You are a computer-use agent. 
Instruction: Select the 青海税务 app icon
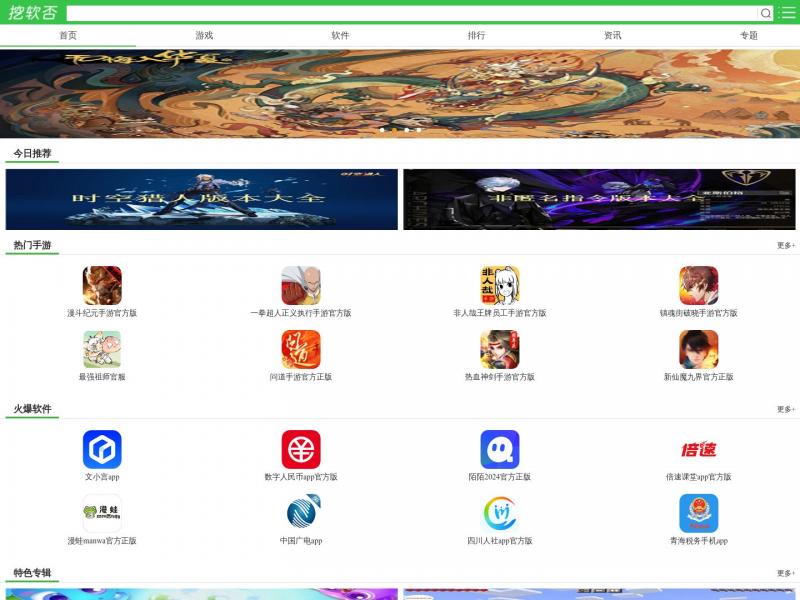click(x=698, y=513)
